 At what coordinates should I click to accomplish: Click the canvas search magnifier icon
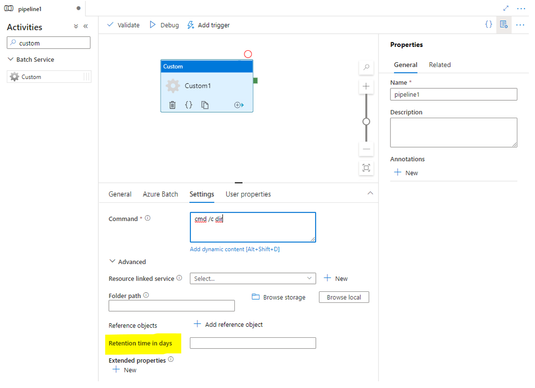(366, 67)
